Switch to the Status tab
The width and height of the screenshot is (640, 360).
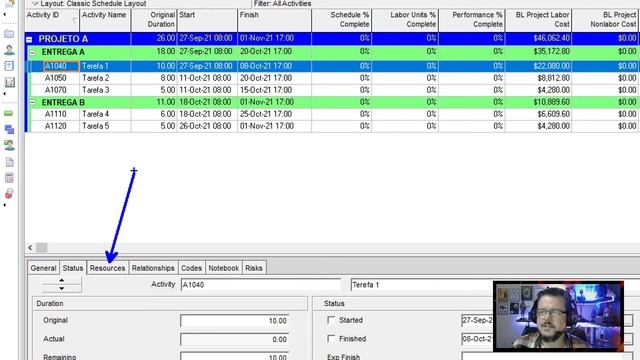tap(73, 268)
